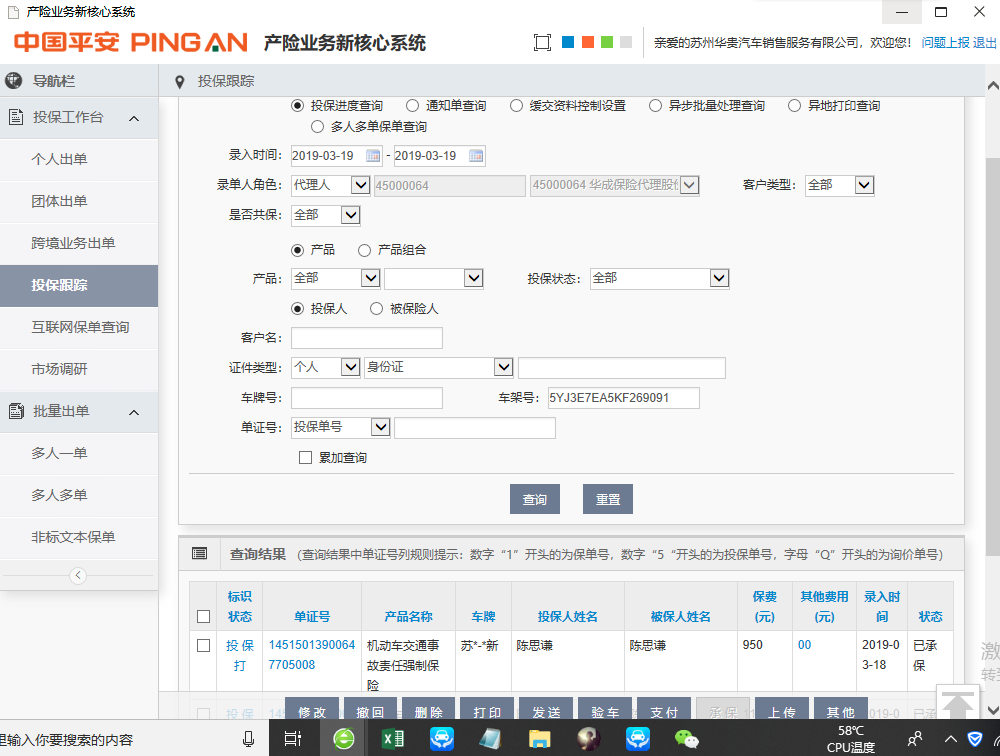This screenshot has height=756, width=1000.
Task: Collapse the sidebar with the left chevron
Action: pyautogui.click(x=78, y=575)
